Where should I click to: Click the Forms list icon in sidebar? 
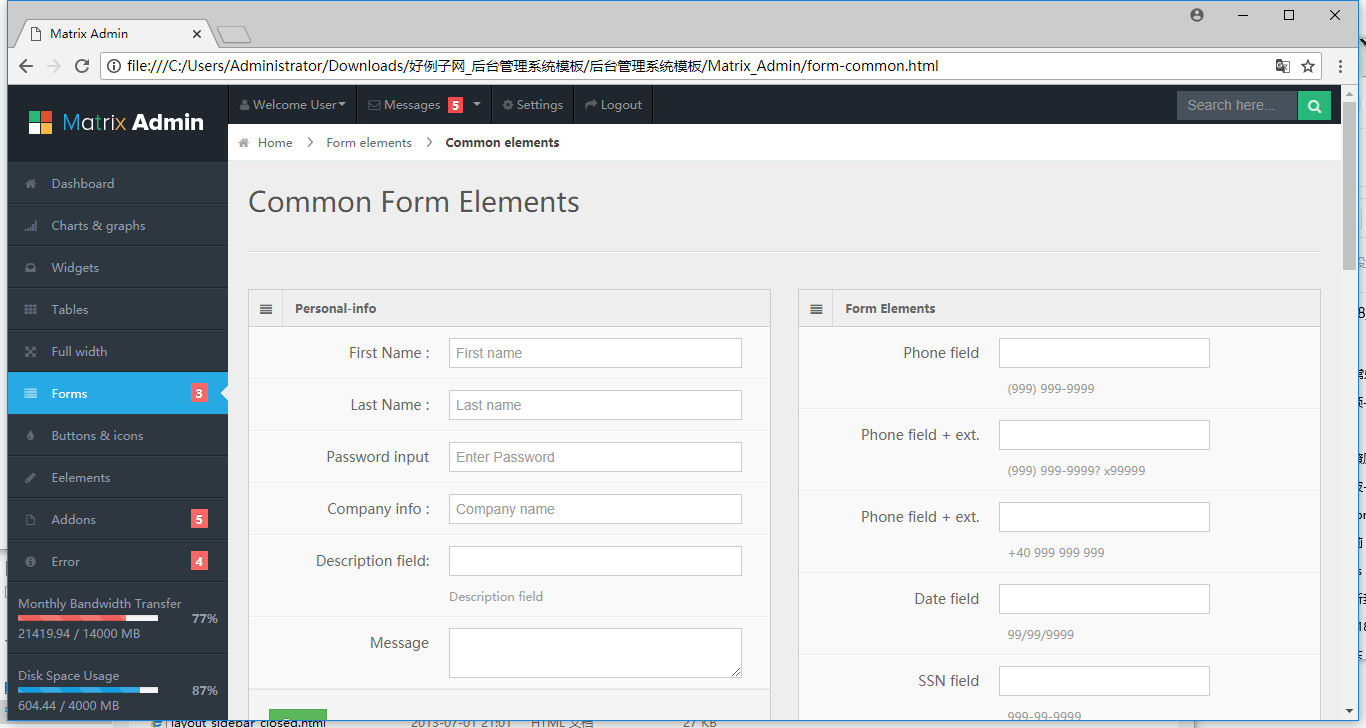[x=30, y=394]
